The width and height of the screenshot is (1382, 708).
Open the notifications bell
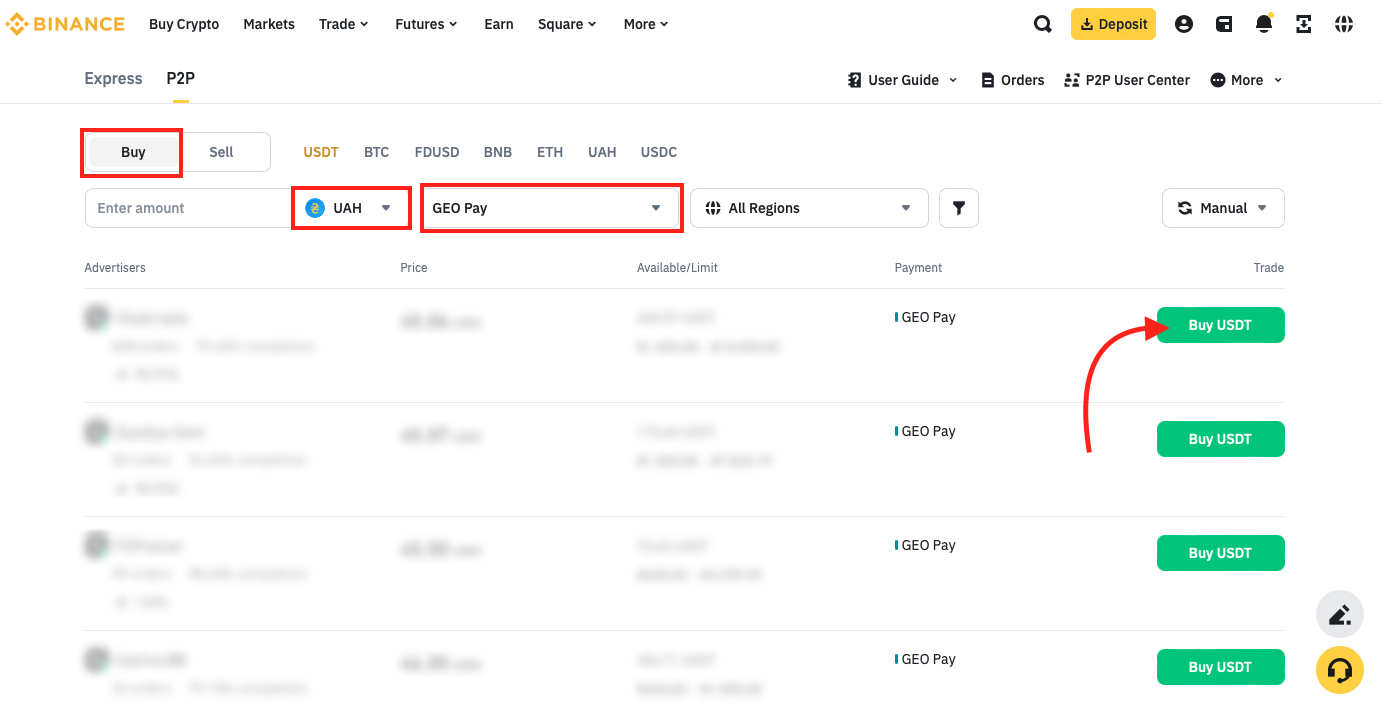[1264, 24]
